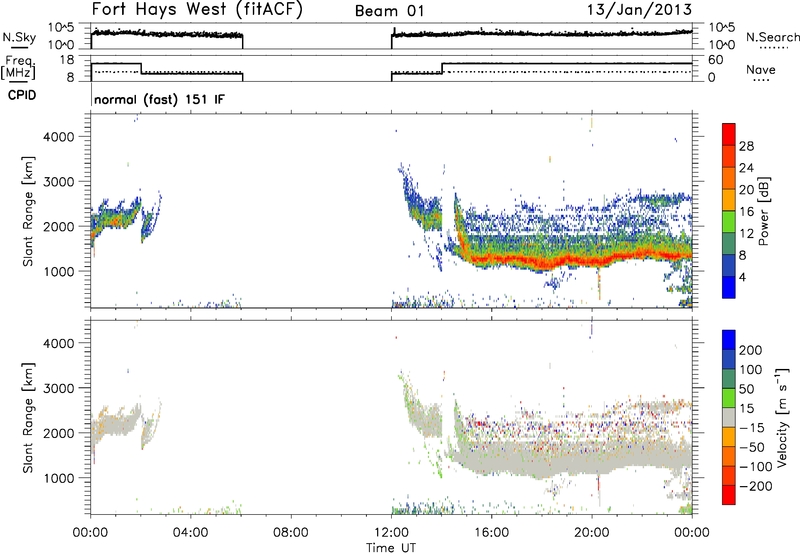Click the "CPID" row label
800x554 pixels.
click(22, 95)
